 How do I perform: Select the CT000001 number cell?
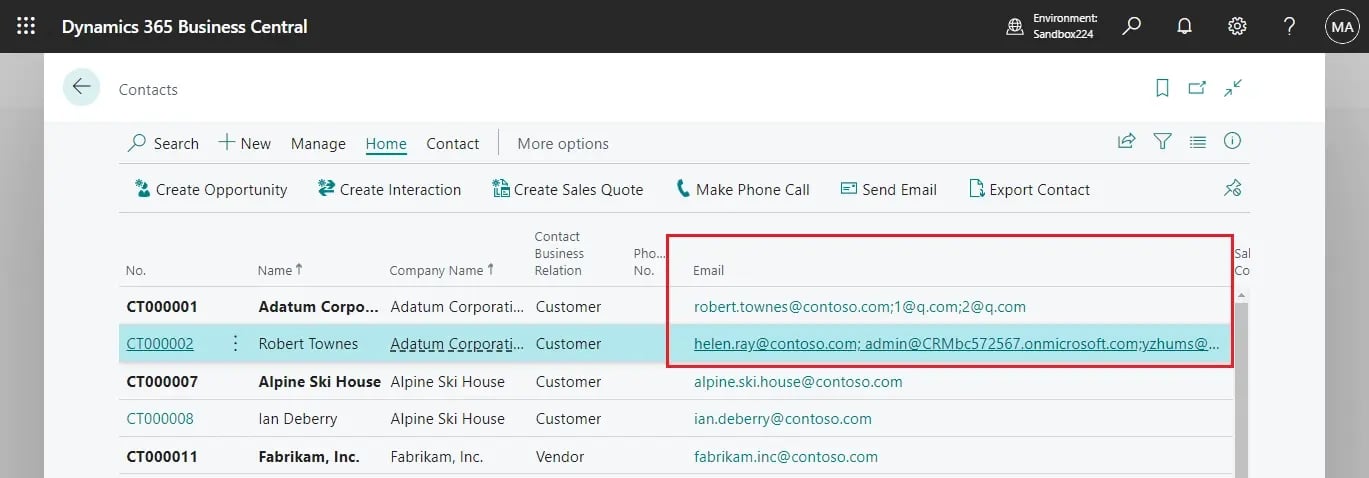[162, 306]
